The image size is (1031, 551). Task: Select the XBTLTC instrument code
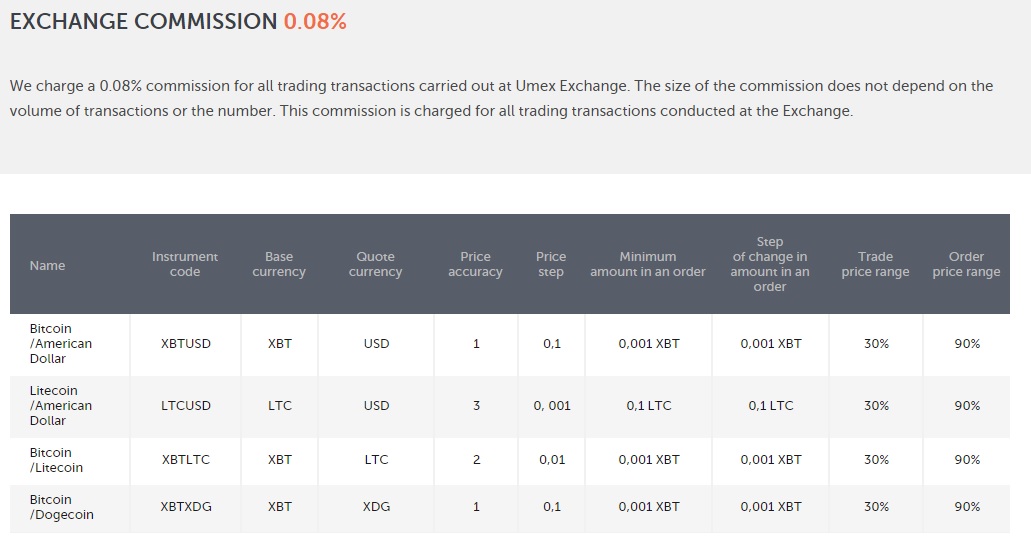[186, 460]
